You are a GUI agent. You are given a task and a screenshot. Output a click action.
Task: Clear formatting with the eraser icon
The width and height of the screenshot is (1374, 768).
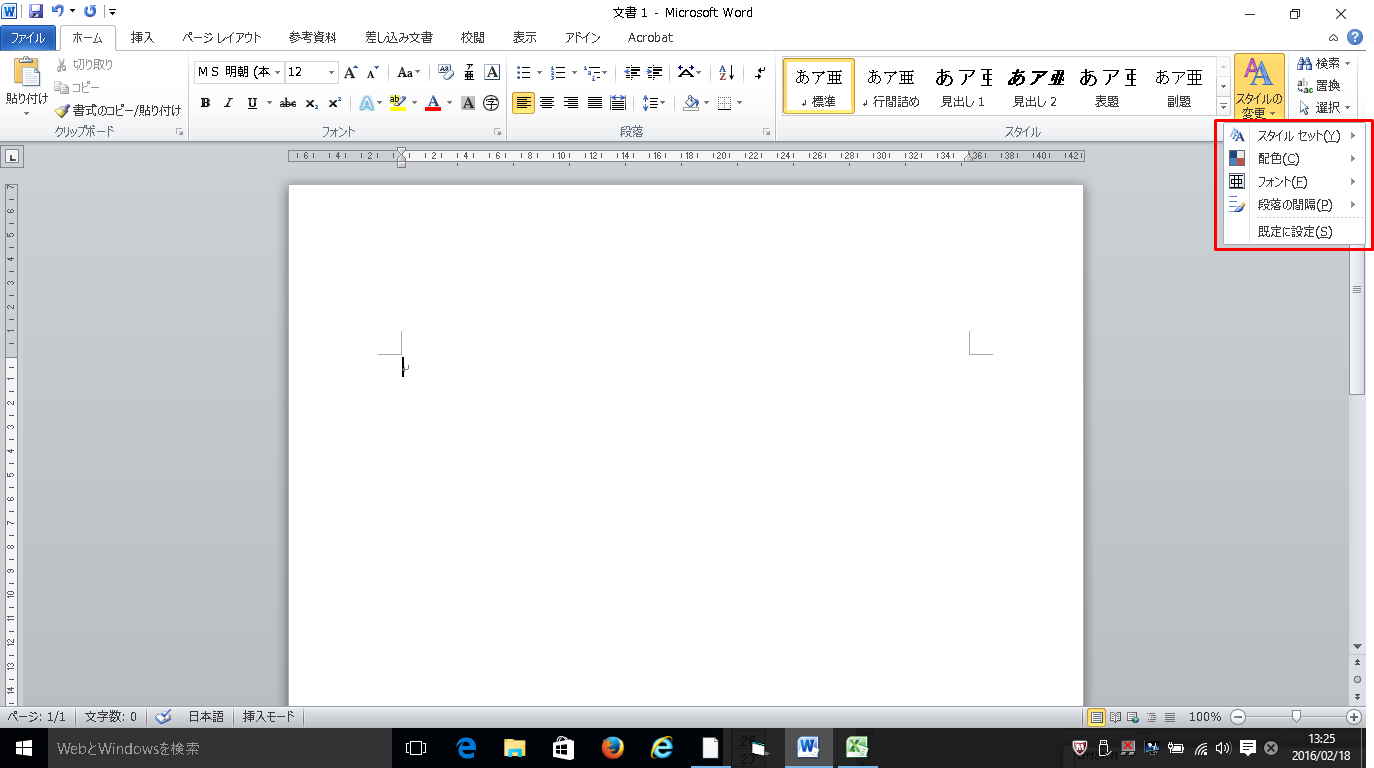click(x=446, y=72)
